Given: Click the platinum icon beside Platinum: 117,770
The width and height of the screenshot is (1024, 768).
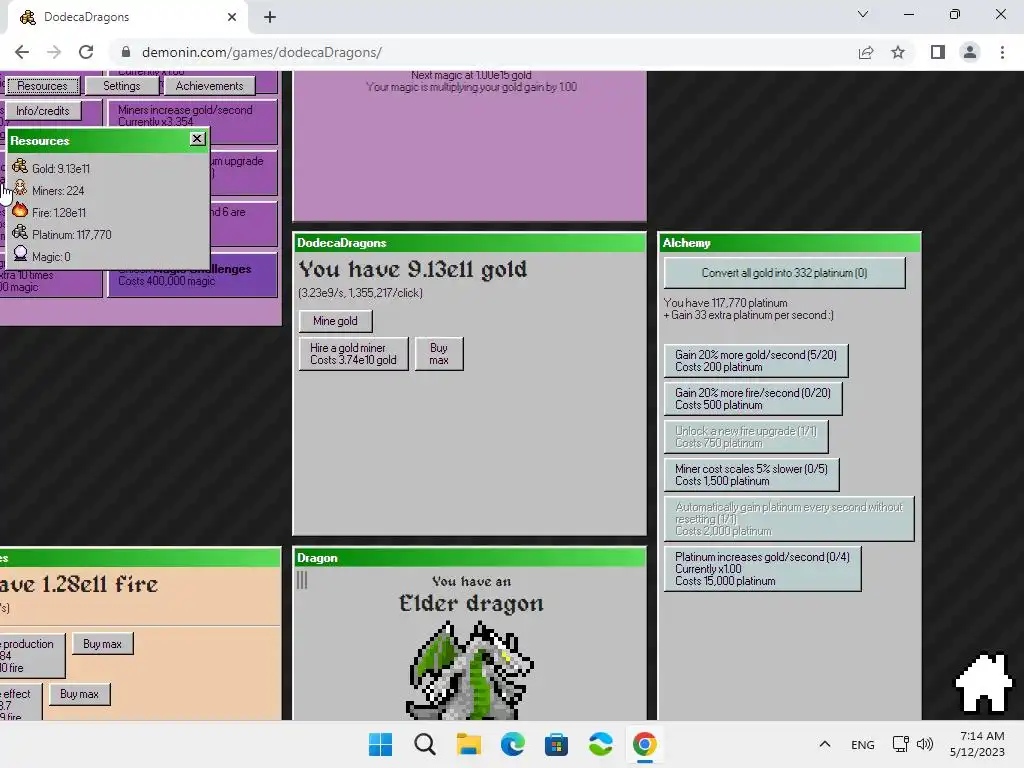Looking at the screenshot, I should (20, 232).
